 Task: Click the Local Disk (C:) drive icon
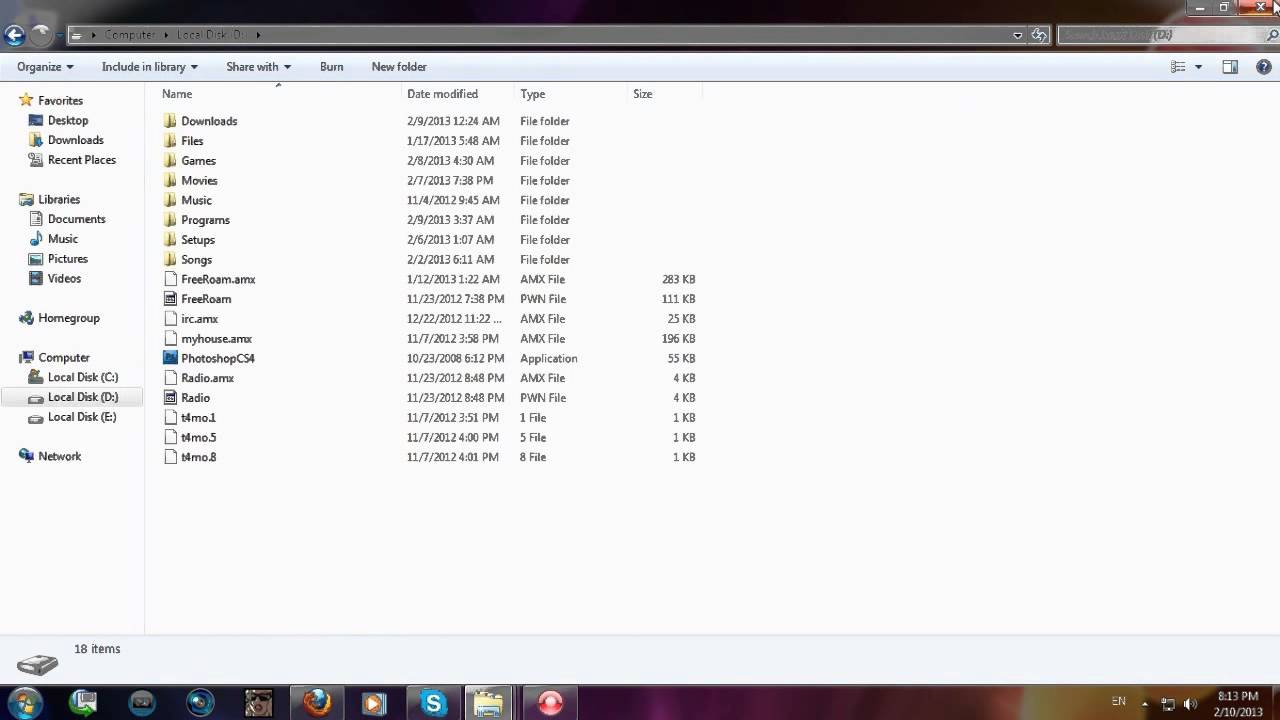click(36, 377)
